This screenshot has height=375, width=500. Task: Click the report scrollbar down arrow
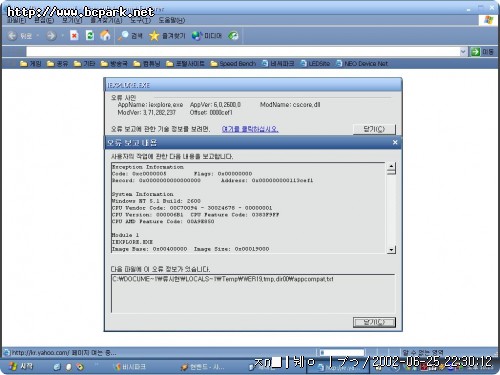(x=391, y=250)
